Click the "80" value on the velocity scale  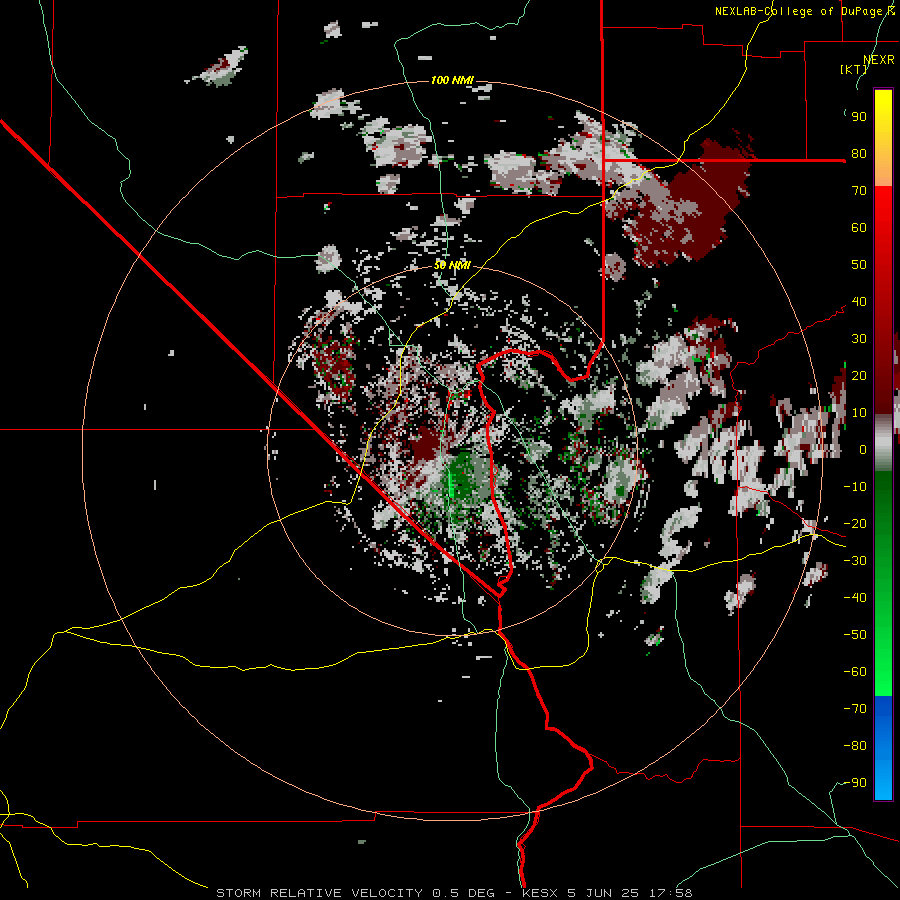click(x=859, y=153)
